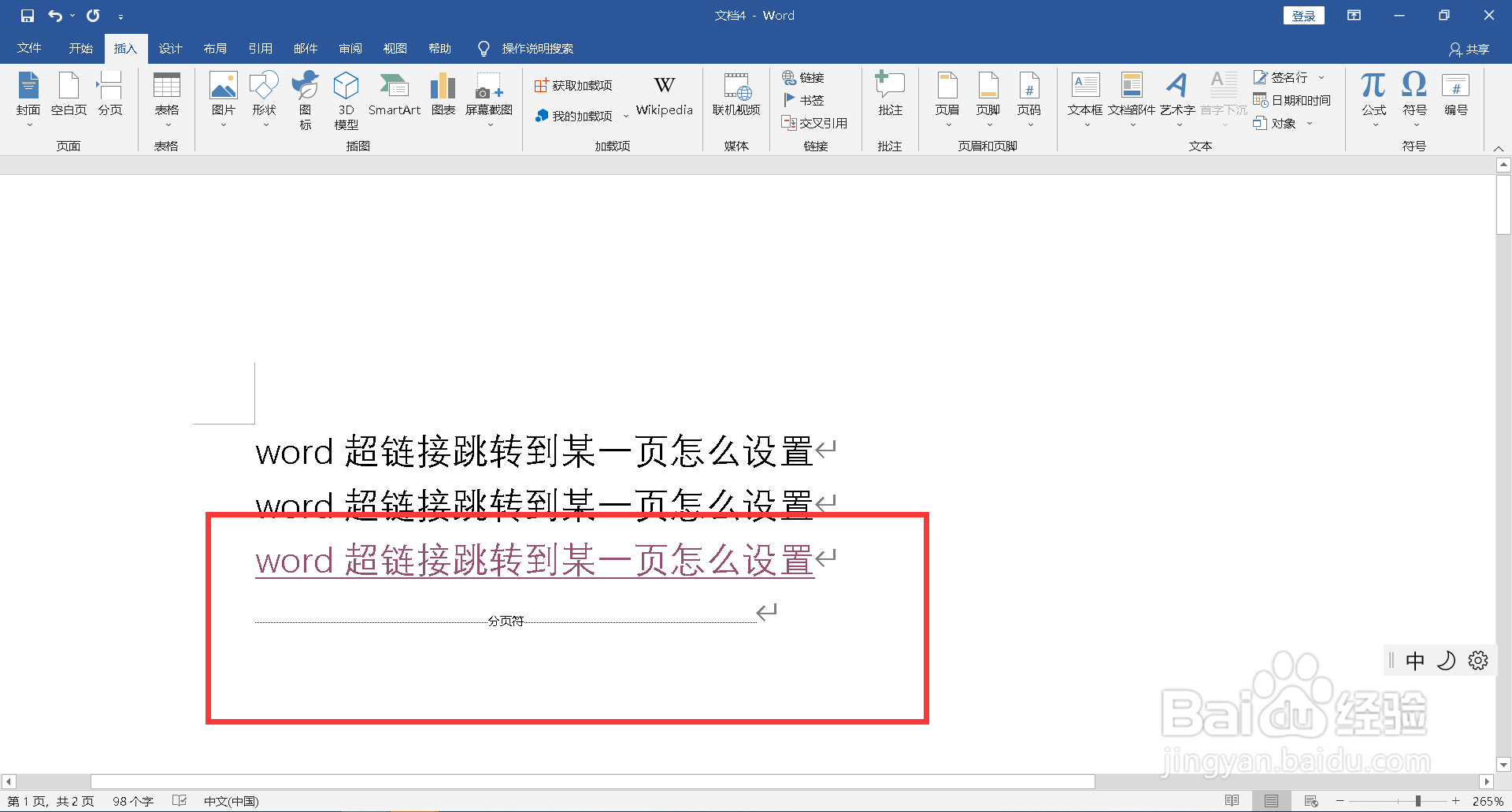Switch to Read mode view
This screenshot has height=812, width=1512.
[1232, 801]
